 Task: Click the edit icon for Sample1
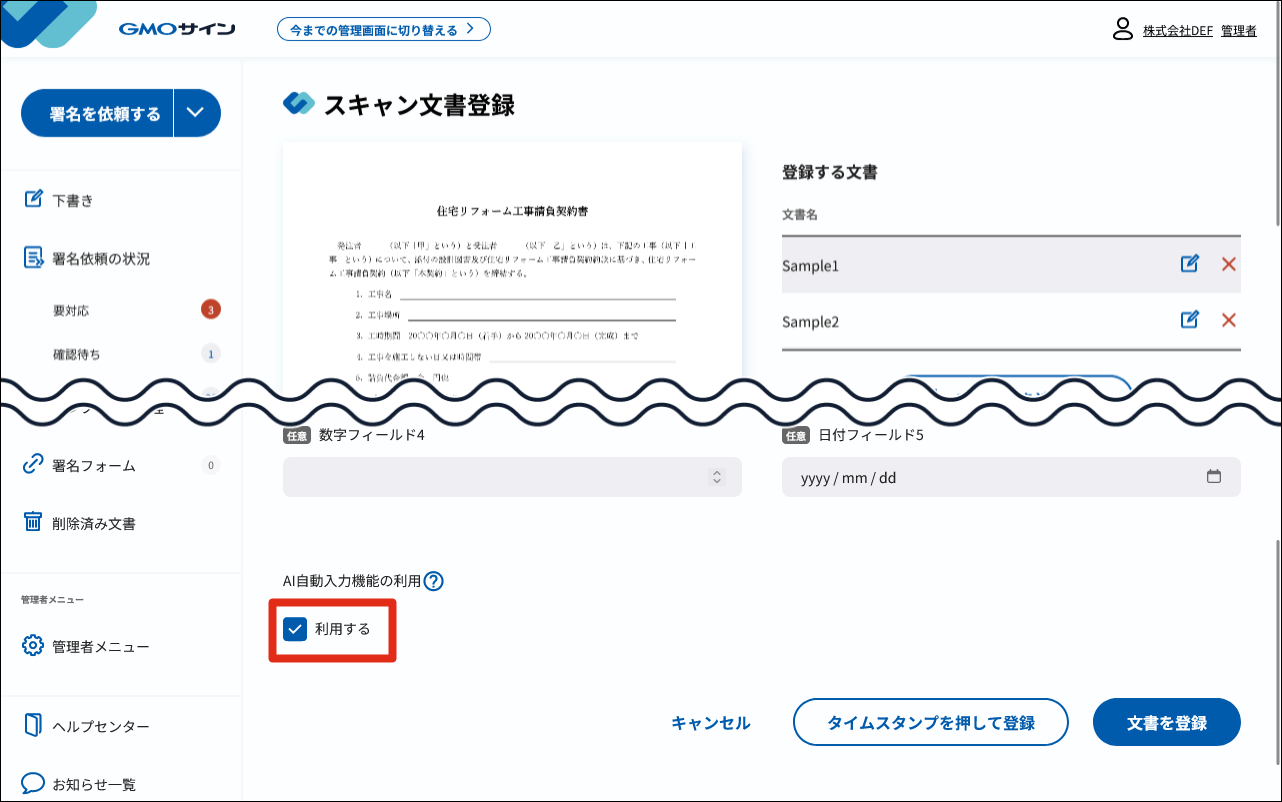pos(1189,264)
